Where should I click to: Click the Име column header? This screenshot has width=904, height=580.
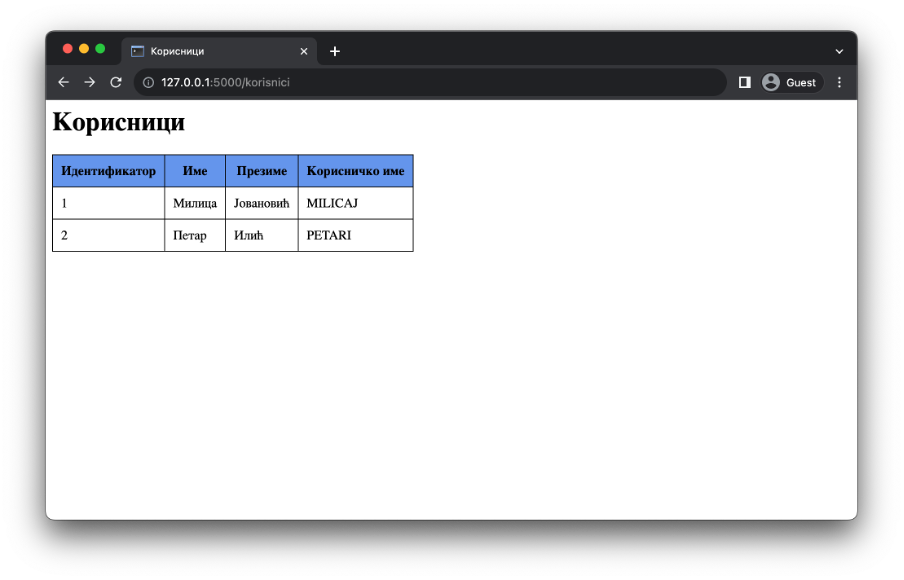(195, 171)
